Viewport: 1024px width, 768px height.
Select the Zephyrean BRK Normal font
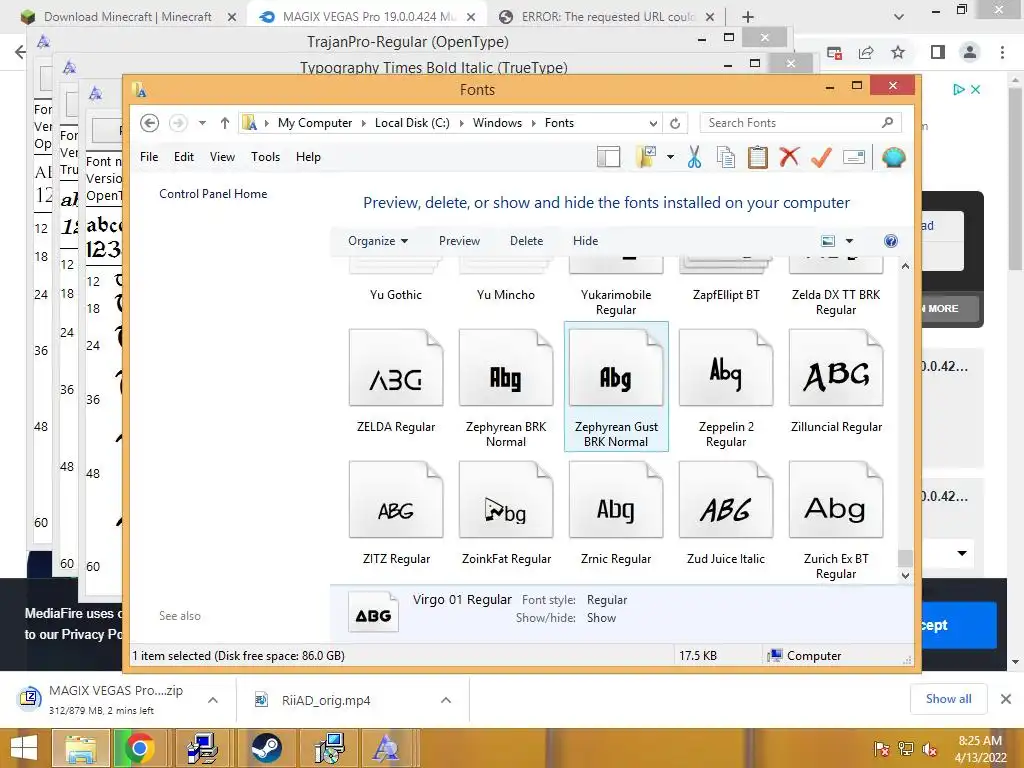[x=506, y=387]
